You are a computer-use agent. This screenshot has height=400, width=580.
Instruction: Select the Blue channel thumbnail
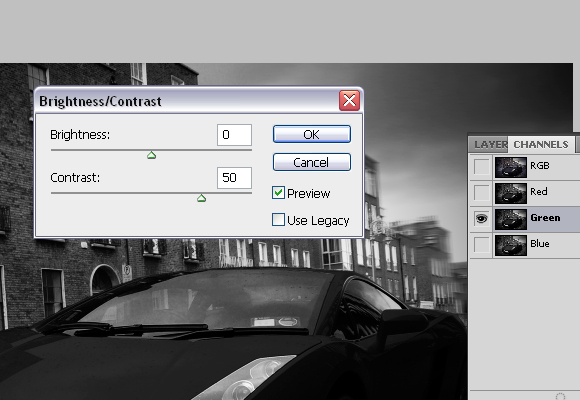pos(510,245)
